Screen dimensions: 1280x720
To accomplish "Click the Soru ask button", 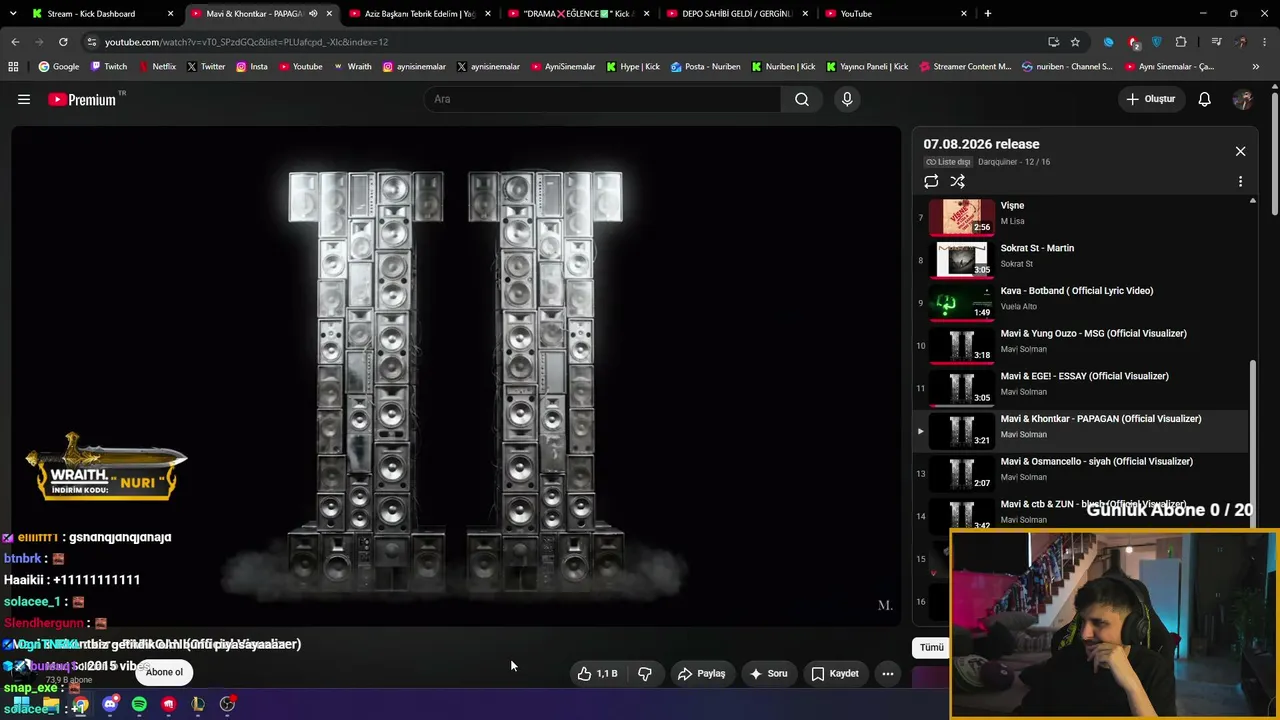I will [x=769, y=674].
